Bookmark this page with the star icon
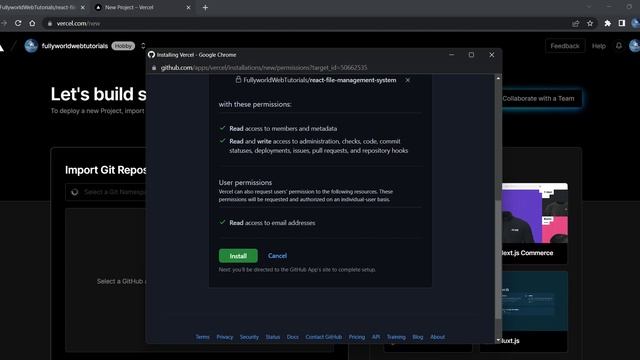The height and width of the screenshot is (360, 640). tap(590, 23)
